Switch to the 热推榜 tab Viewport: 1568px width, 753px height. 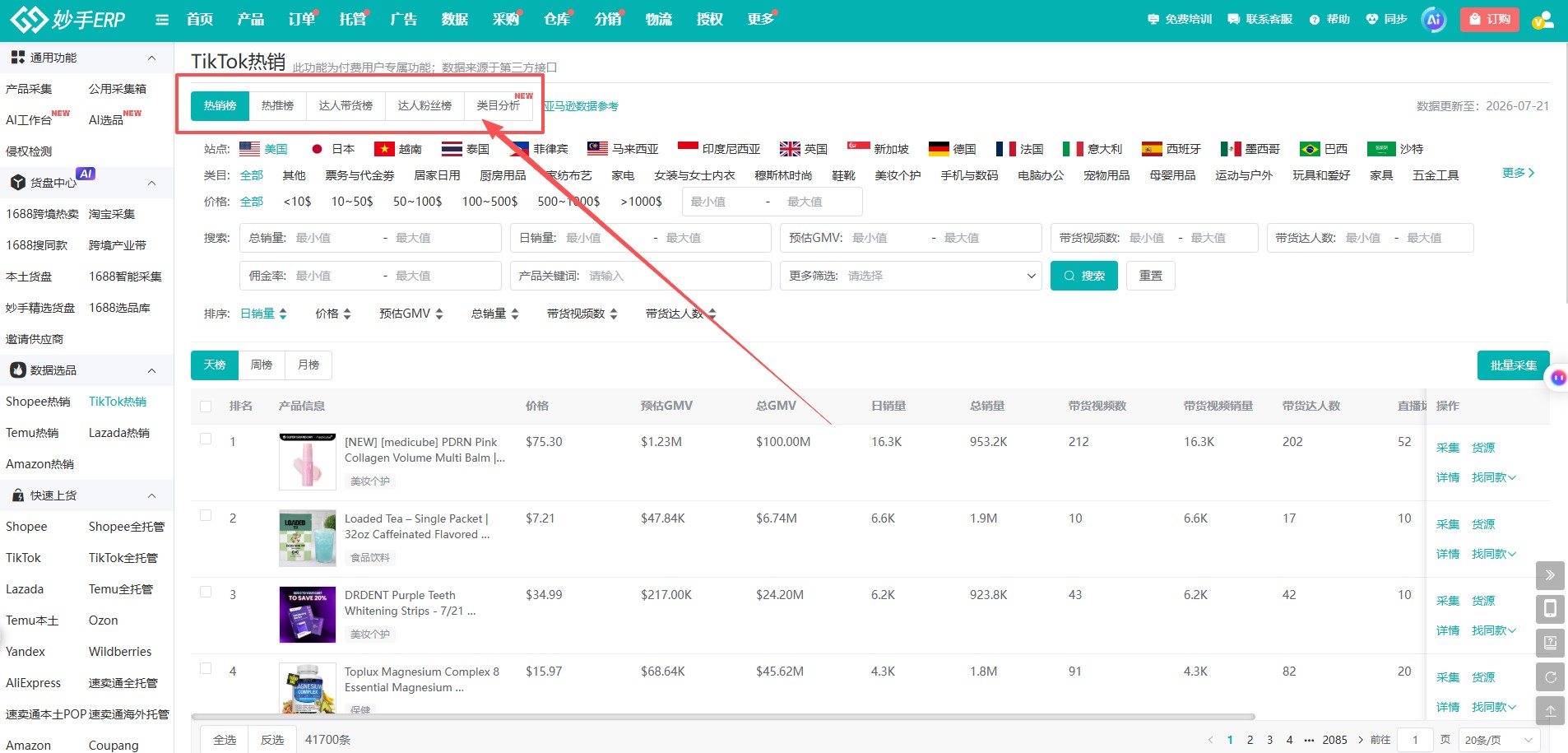(x=277, y=105)
